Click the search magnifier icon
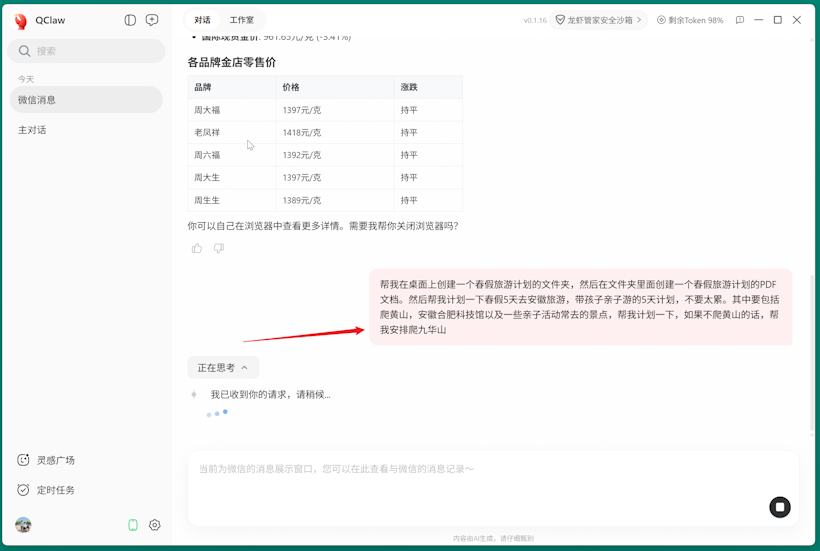820x551 pixels. pos(24,51)
